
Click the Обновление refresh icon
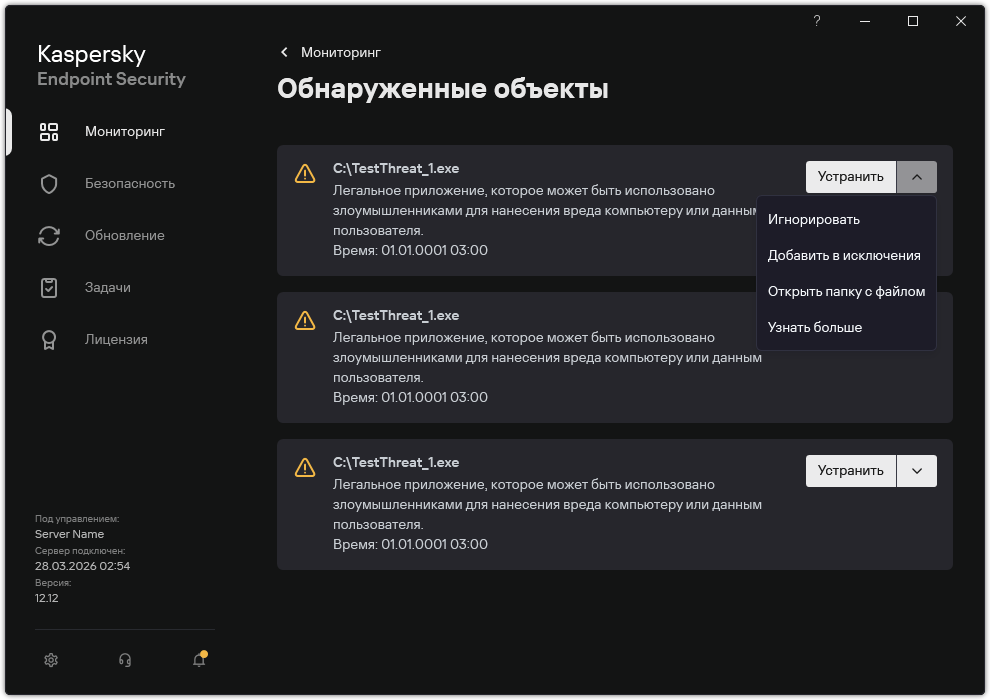(x=49, y=235)
